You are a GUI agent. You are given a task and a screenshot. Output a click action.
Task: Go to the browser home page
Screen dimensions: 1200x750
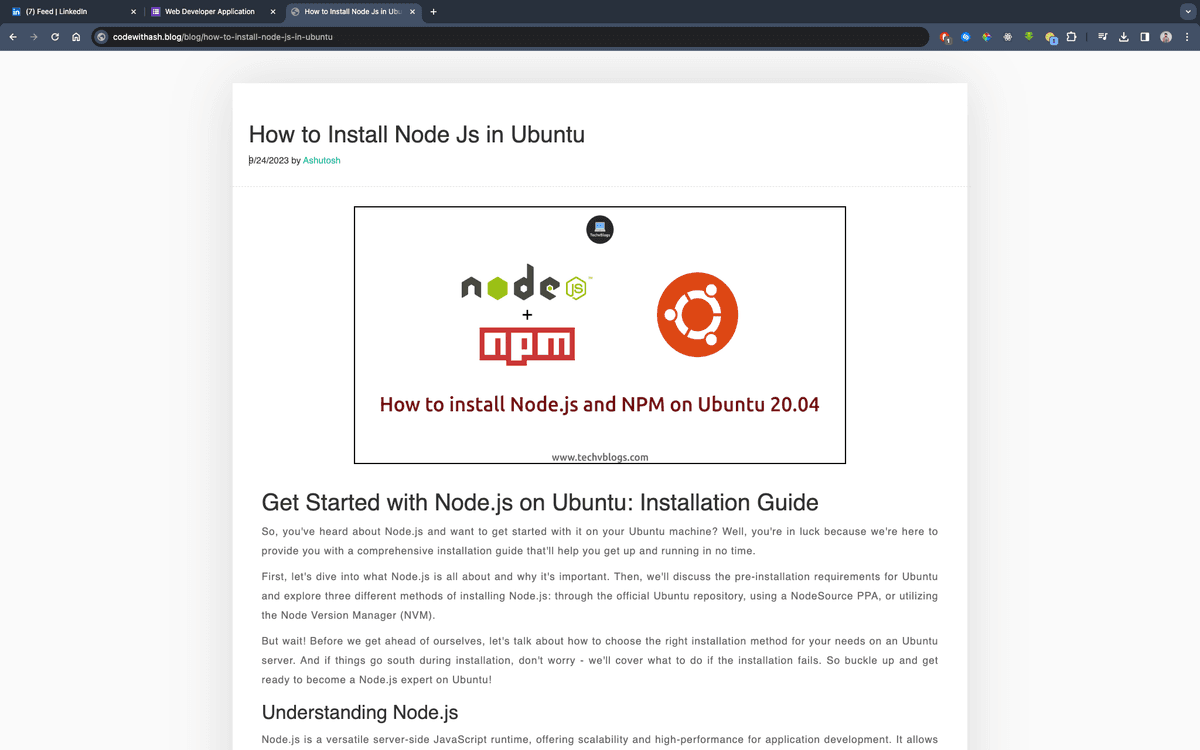tap(76, 37)
